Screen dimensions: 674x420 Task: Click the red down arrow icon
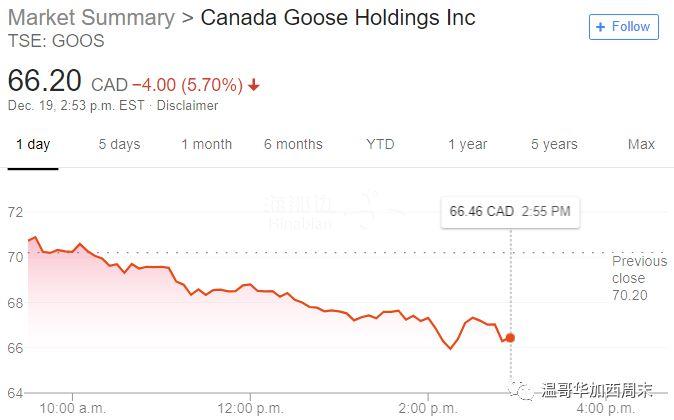pyautogui.click(x=254, y=85)
